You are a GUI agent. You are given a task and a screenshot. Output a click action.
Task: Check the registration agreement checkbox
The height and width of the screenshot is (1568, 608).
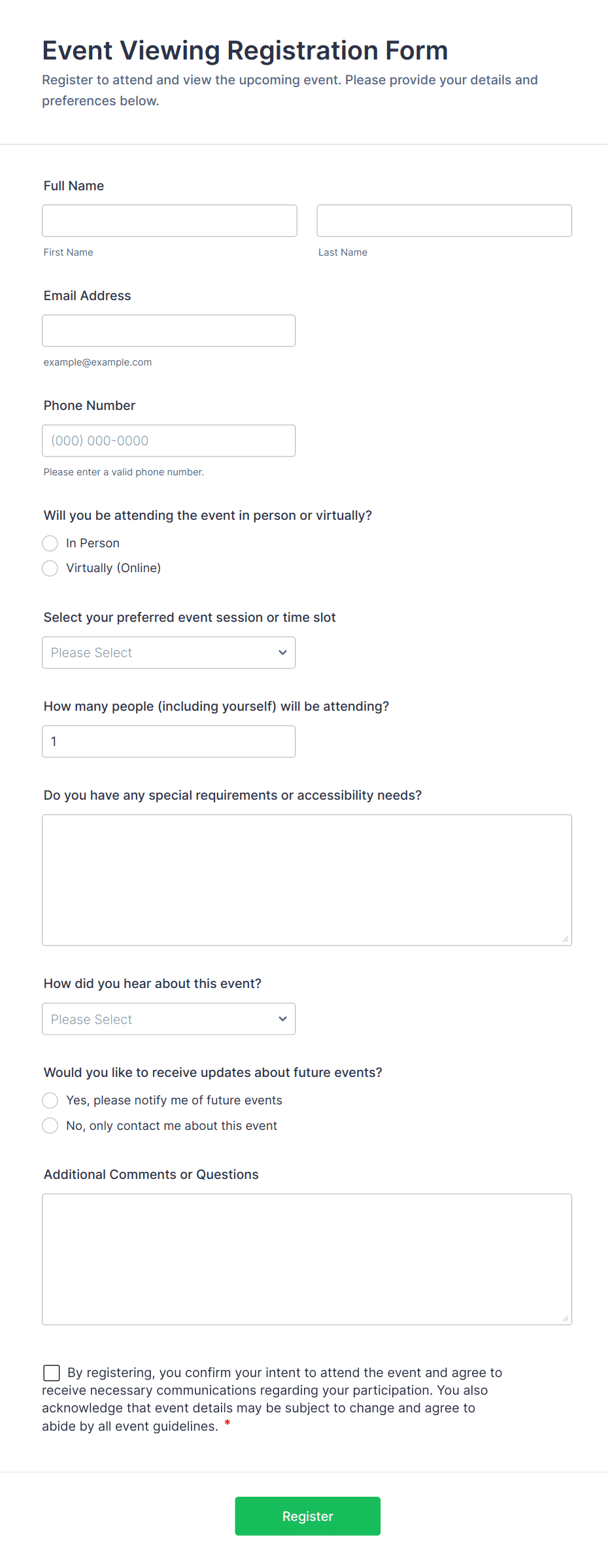pyautogui.click(x=52, y=1372)
